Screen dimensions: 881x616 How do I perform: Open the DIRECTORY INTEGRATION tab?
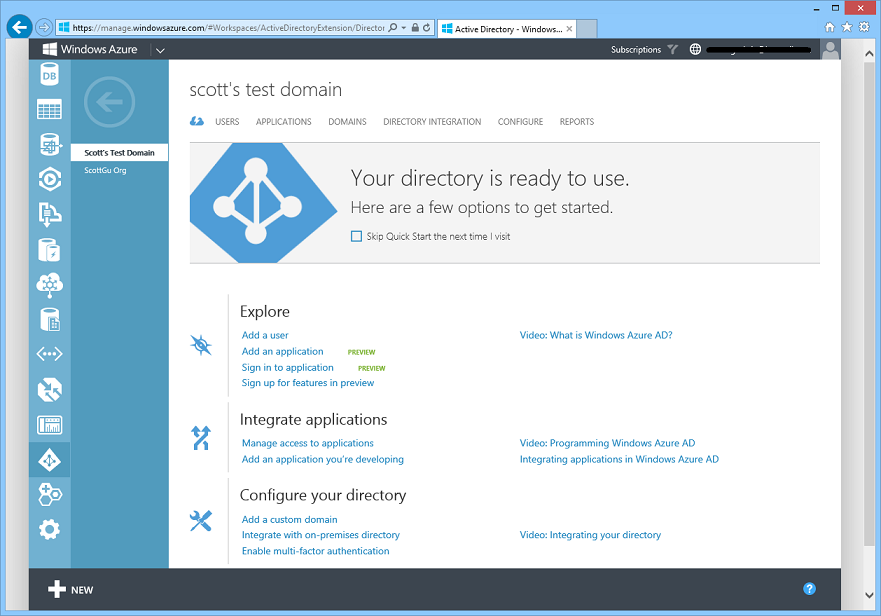pyautogui.click(x=432, y=121)
